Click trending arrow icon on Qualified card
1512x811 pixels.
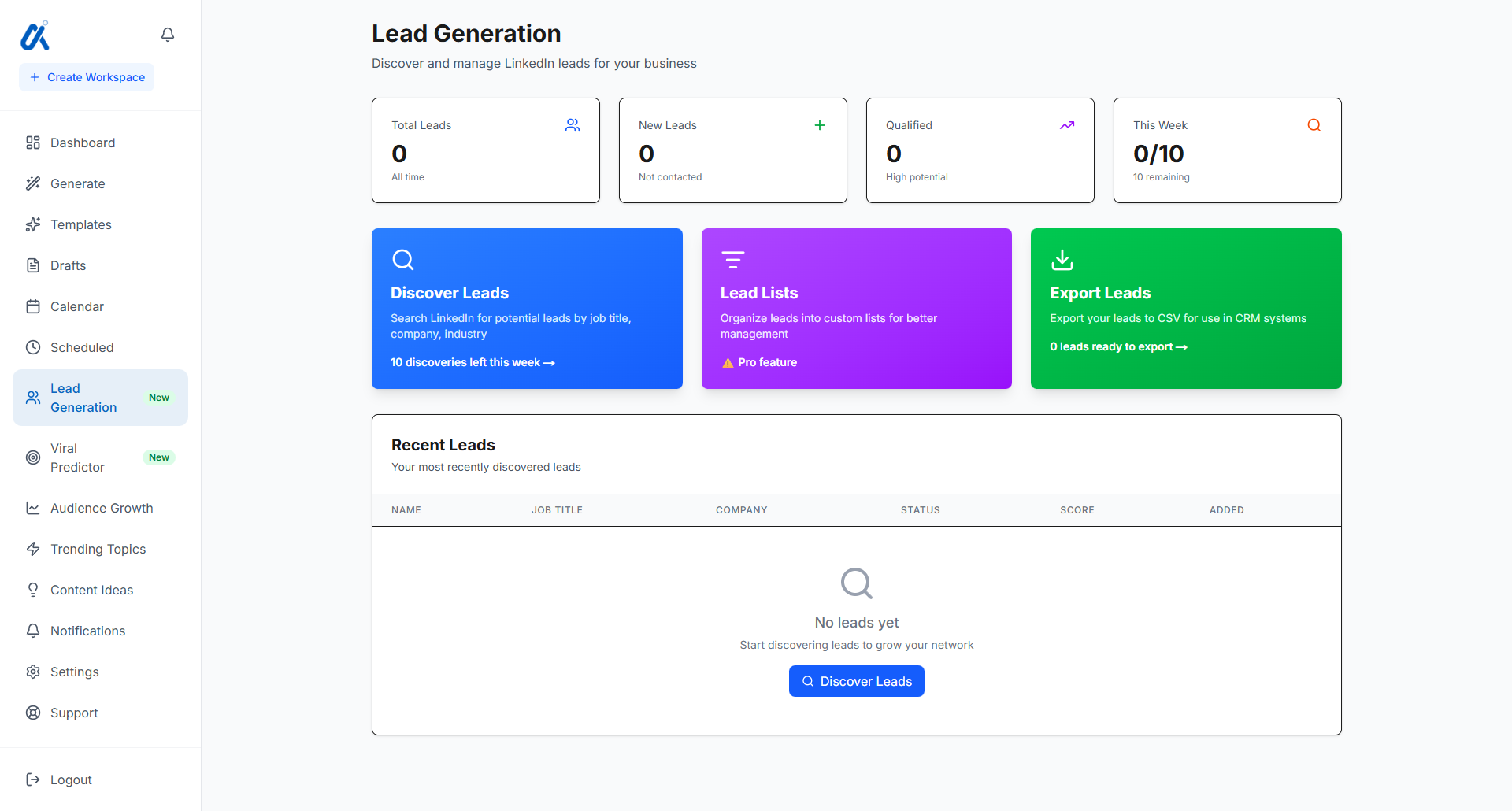1067,125
